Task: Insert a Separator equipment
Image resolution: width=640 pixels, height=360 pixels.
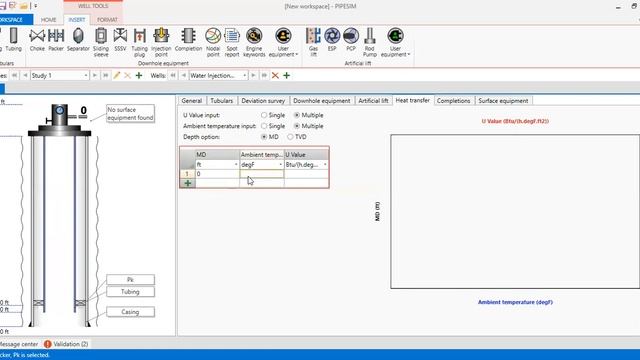Action: 78,40
